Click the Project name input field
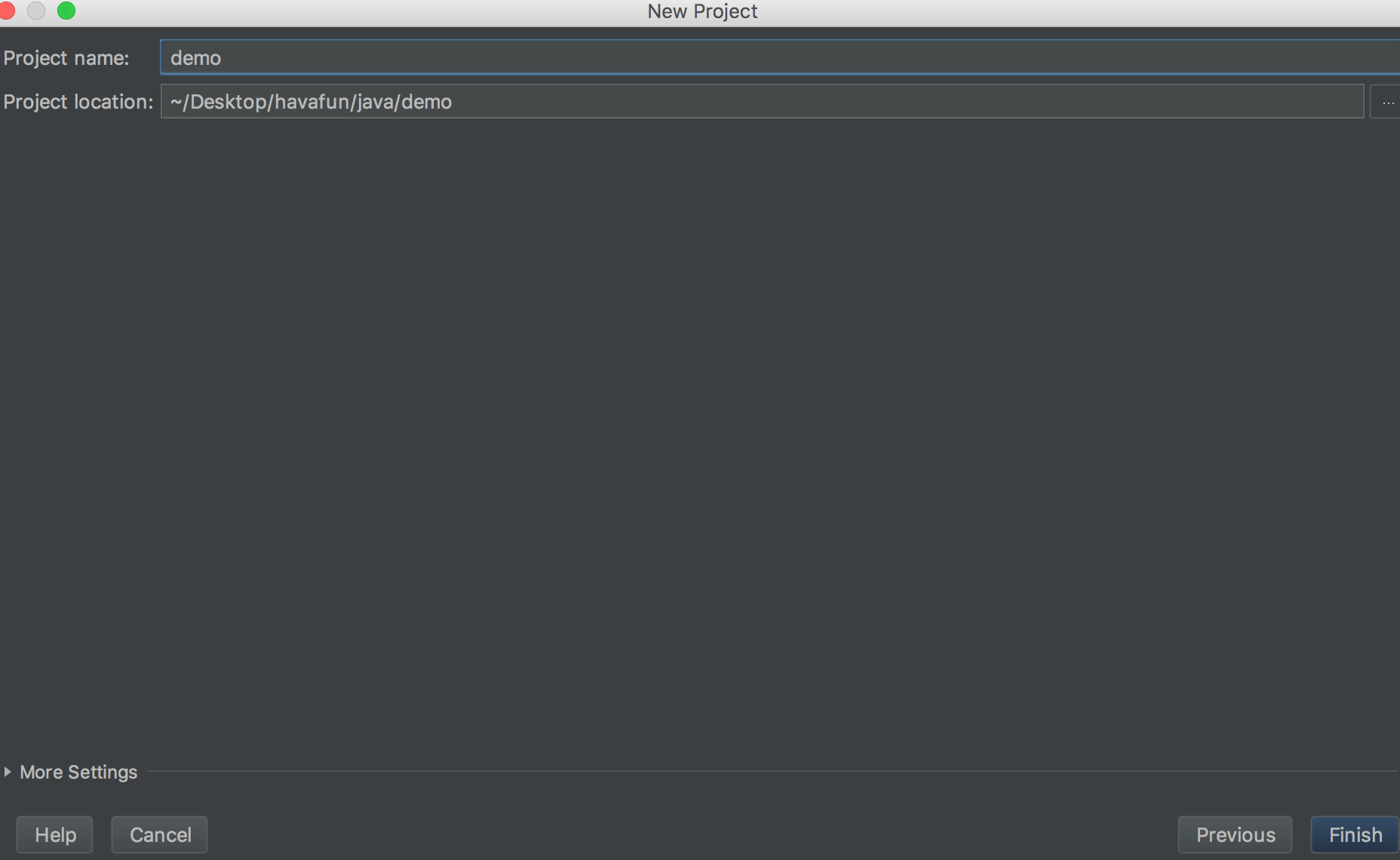Viewport: 1400px width, 860px height. (x=780, y=57)
